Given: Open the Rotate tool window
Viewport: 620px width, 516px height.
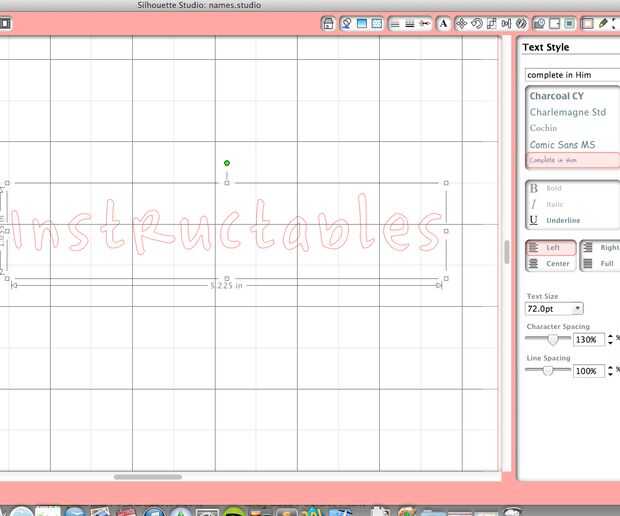Looking at the screenshot, I should pos(476,24).
